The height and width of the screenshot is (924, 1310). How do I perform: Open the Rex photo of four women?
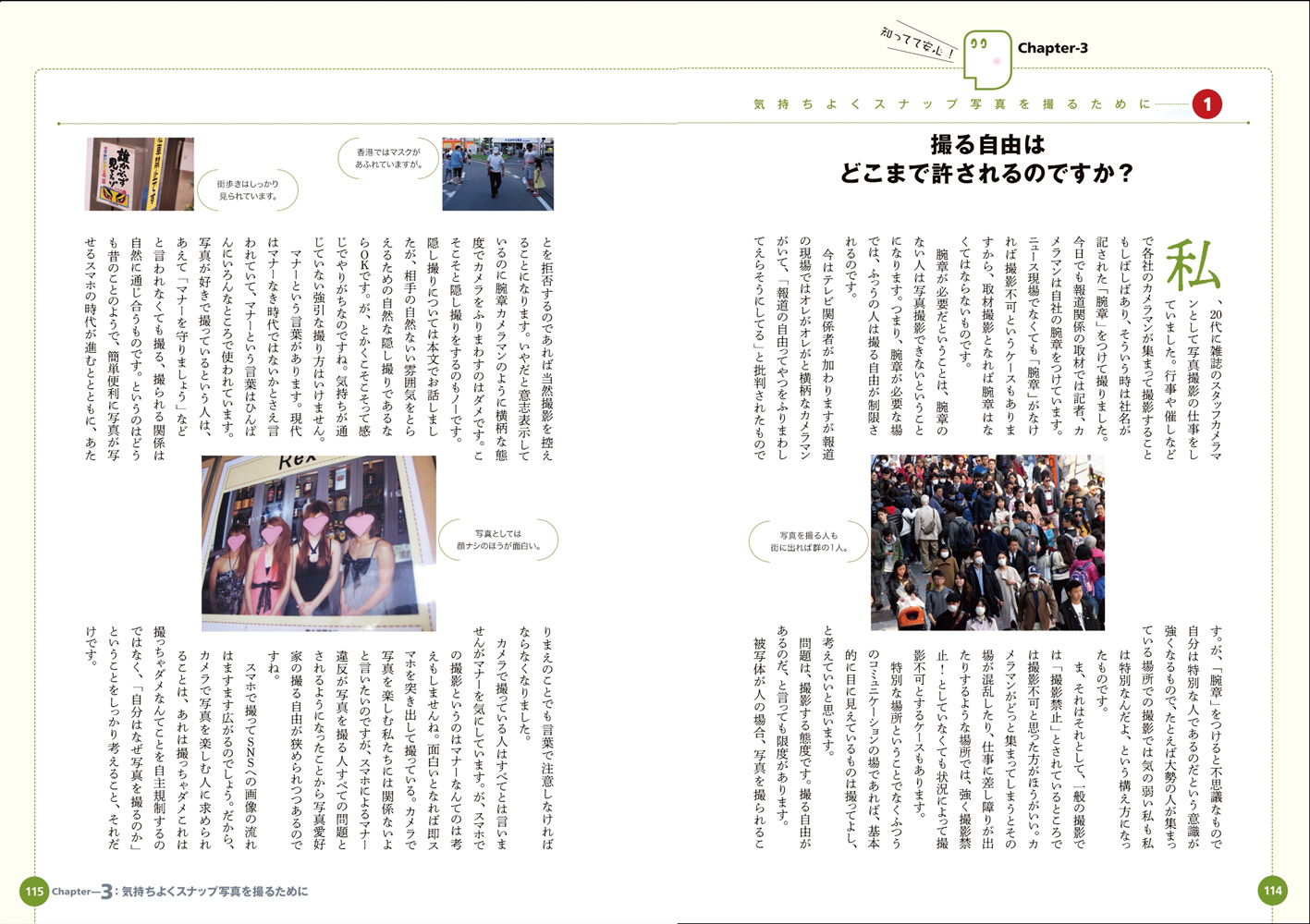pos(318,542)
